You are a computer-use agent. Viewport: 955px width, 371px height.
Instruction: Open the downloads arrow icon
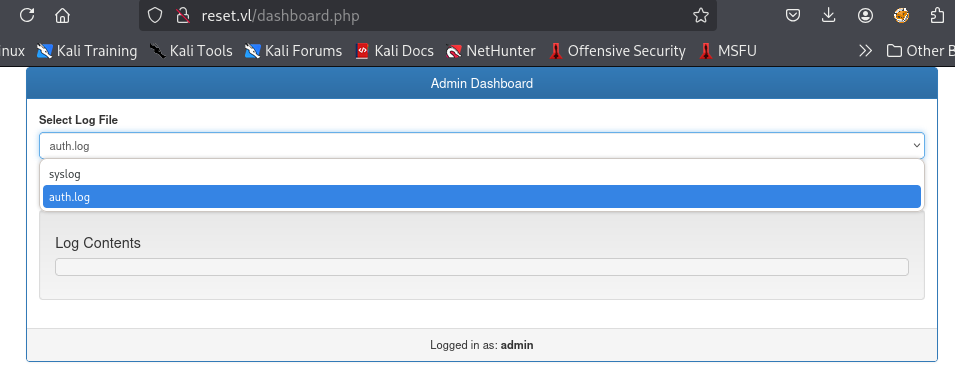[828, 15]
